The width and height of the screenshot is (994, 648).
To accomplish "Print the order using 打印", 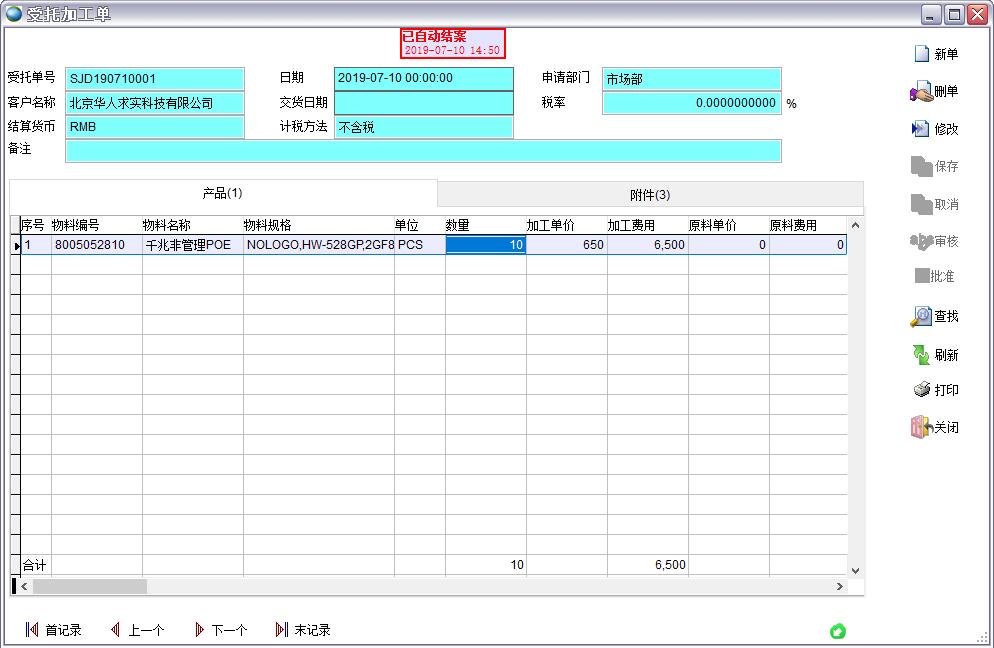I will tap(921, 390).
